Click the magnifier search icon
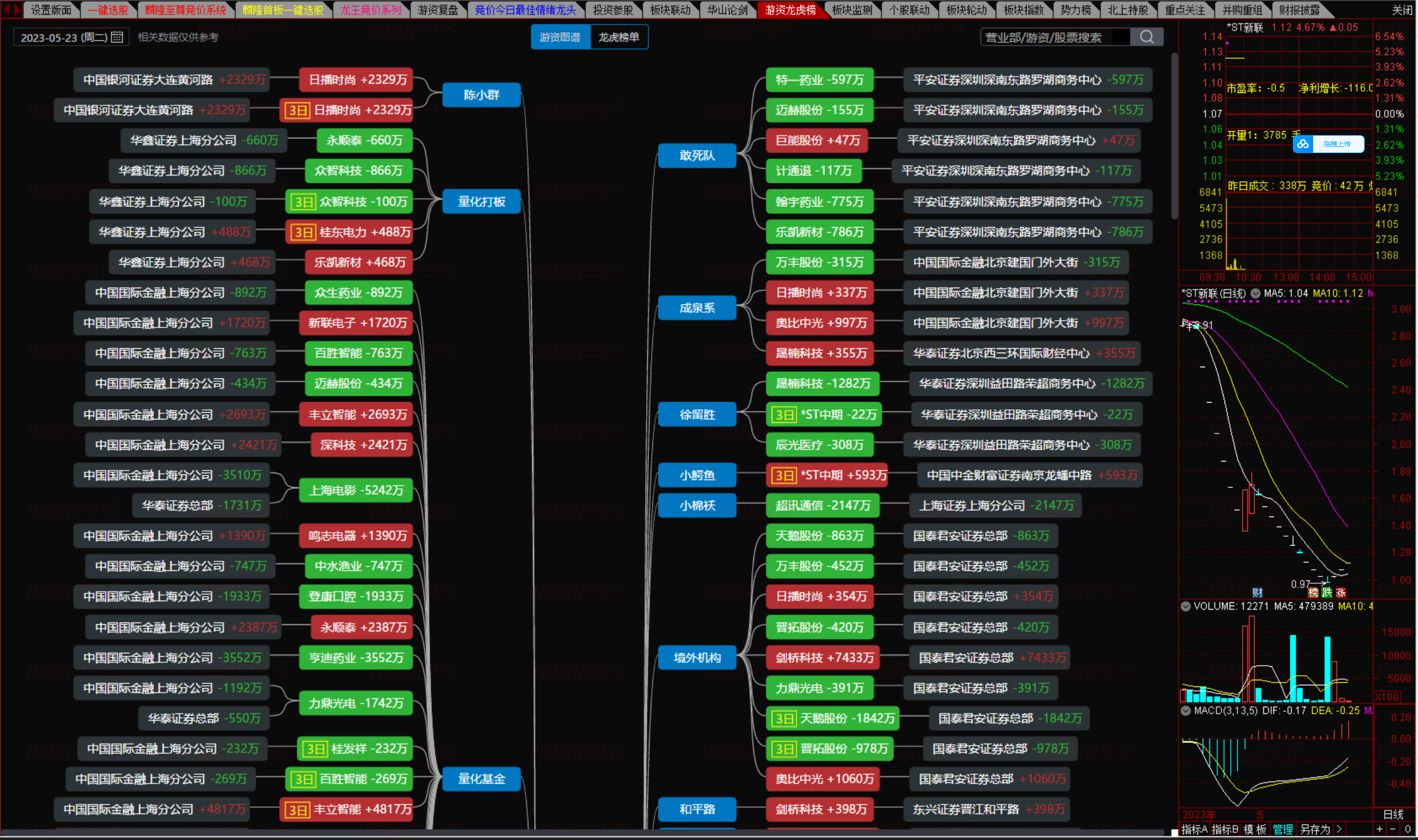This screenshot has width=1418, height=840. 1147,38
